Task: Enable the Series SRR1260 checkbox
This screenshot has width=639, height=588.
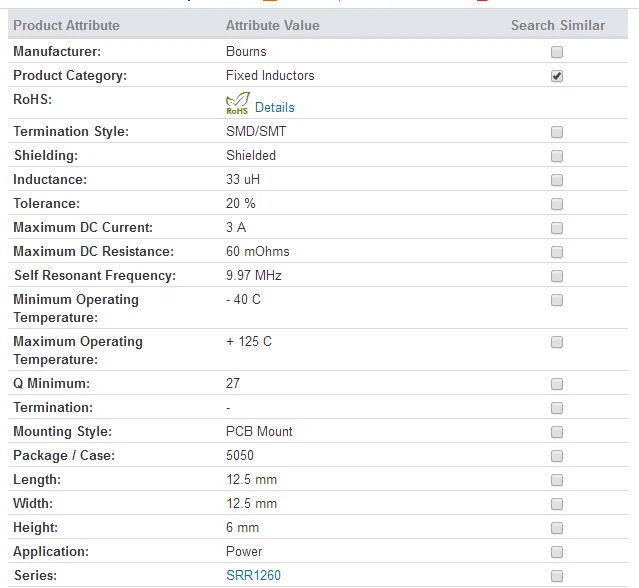Action: [x=557, y=576]
